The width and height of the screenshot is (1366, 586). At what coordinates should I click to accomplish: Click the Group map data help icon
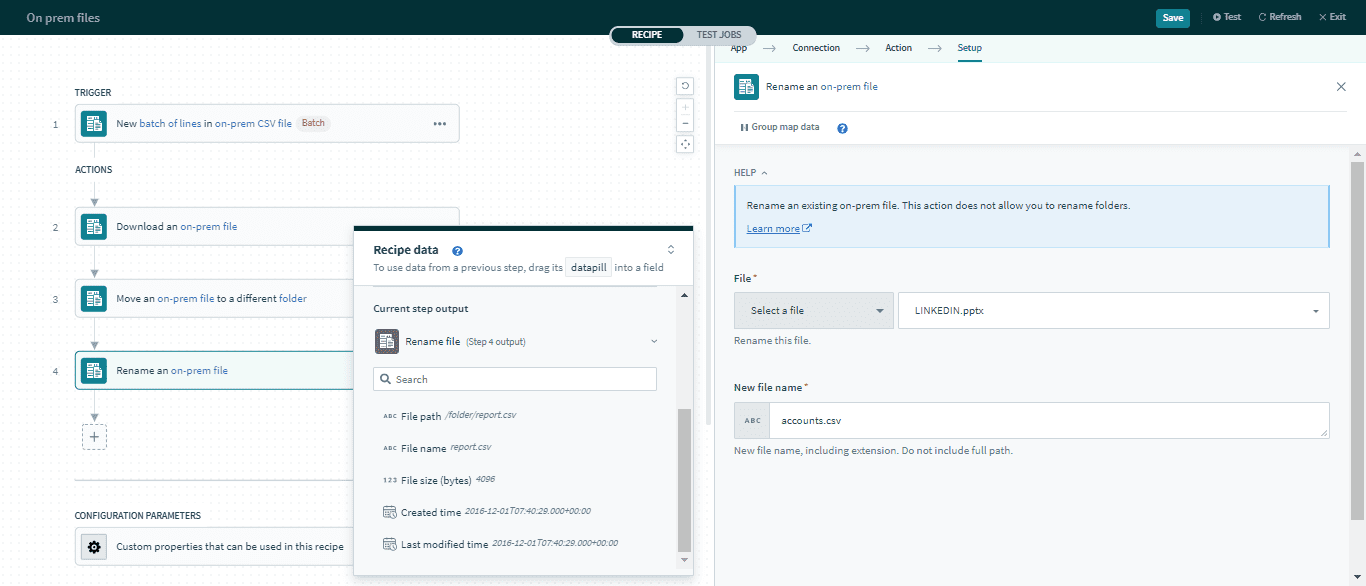(842, 128)
